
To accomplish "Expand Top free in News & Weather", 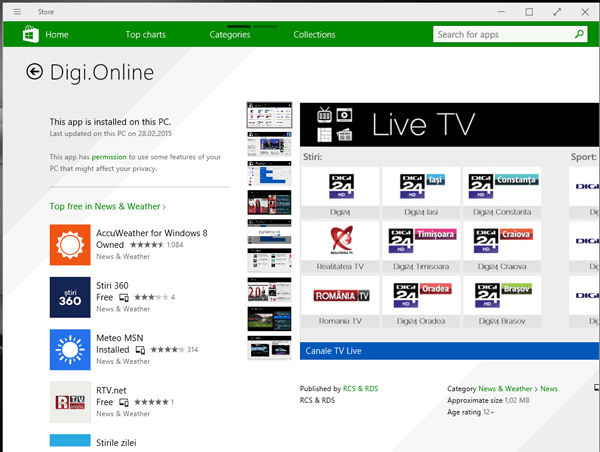I will coord(108,206).
